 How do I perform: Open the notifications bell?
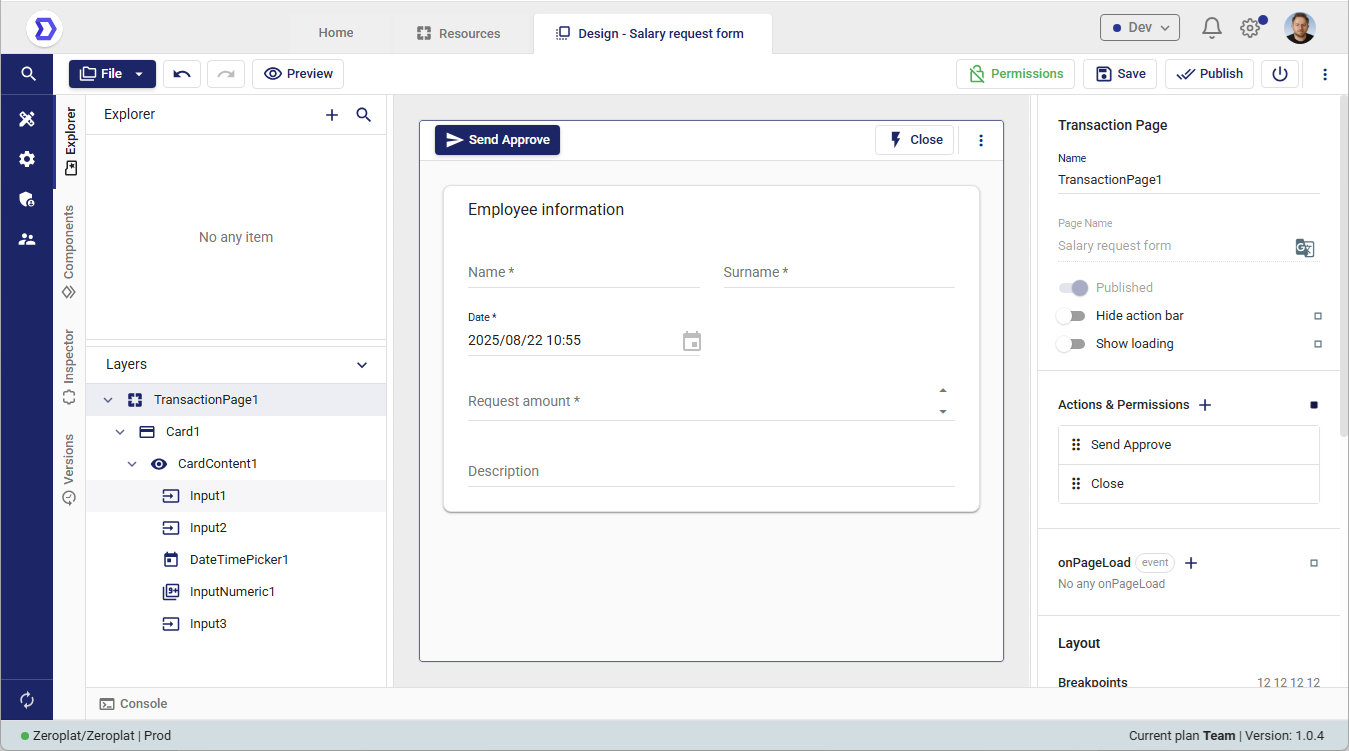pyautogui.click(x=1211, y=28)
